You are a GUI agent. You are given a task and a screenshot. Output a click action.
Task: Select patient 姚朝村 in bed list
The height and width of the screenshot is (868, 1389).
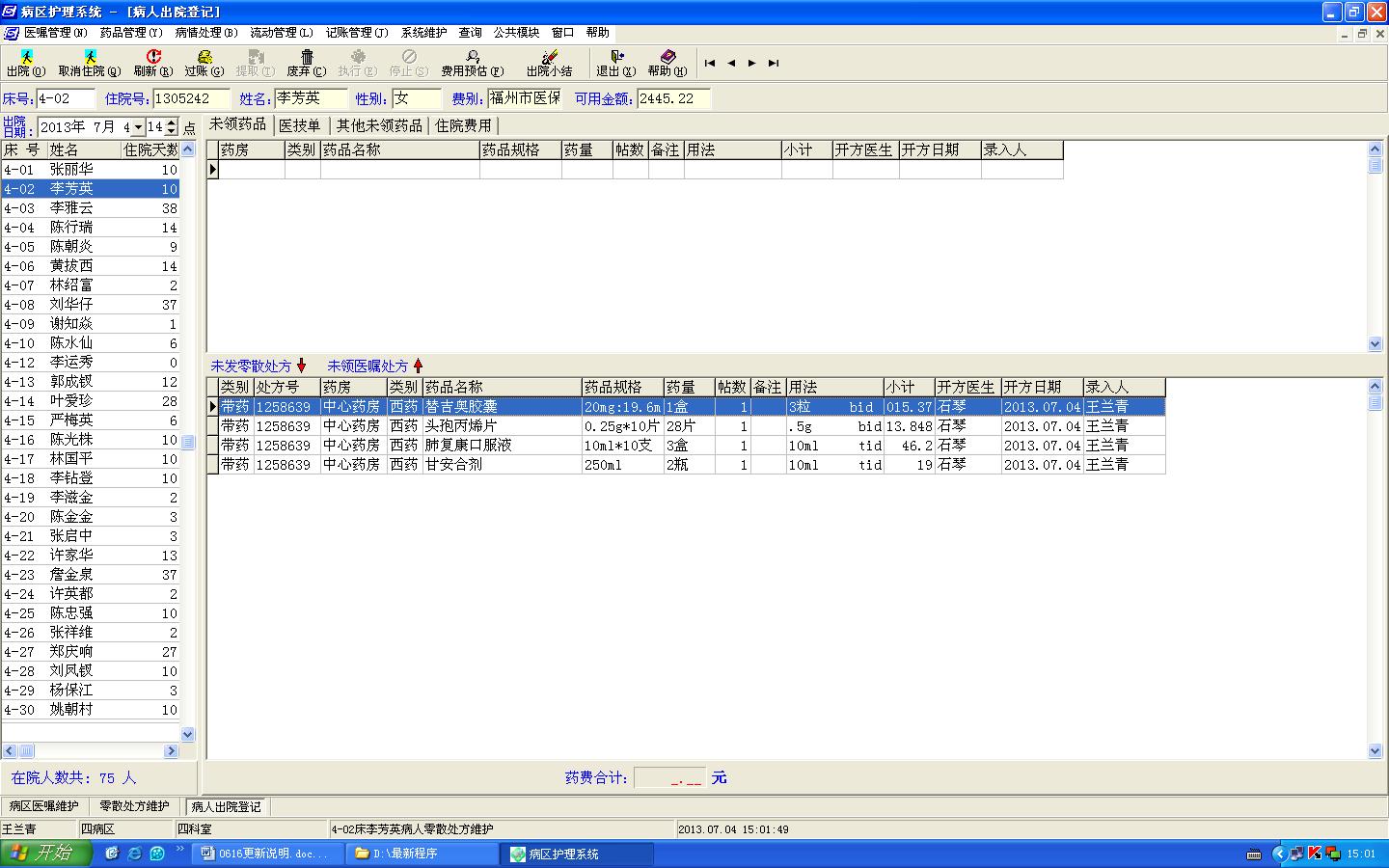(91, 710)
